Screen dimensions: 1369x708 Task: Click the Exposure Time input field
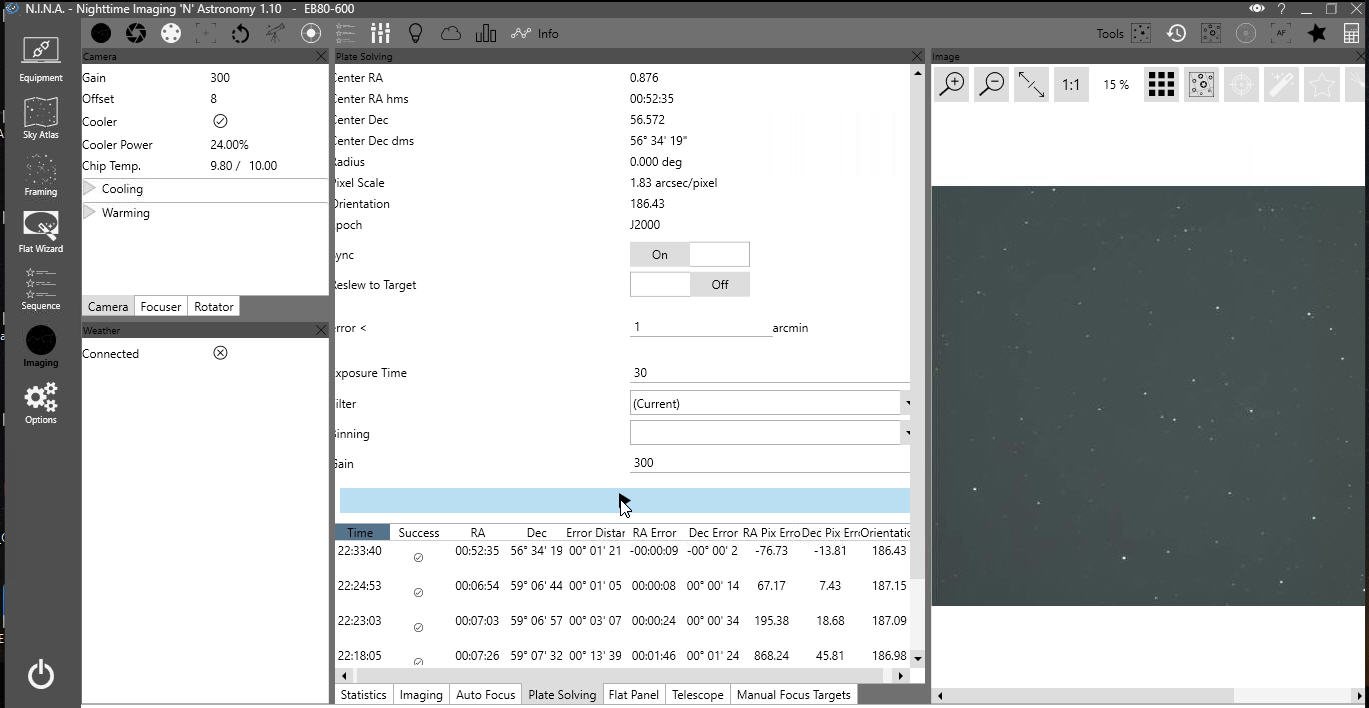(x=769, y=373)
